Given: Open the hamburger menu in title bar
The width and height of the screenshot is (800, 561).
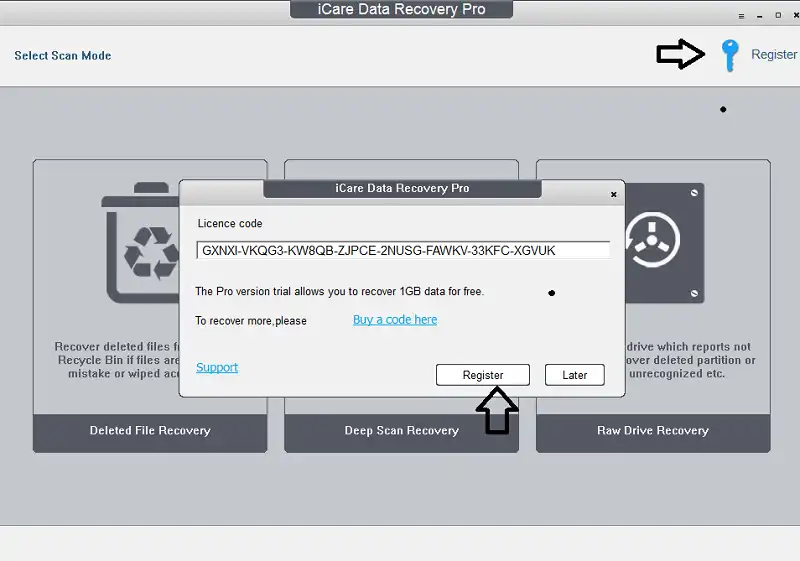Looking at the screenshot, I should [741, 16].
